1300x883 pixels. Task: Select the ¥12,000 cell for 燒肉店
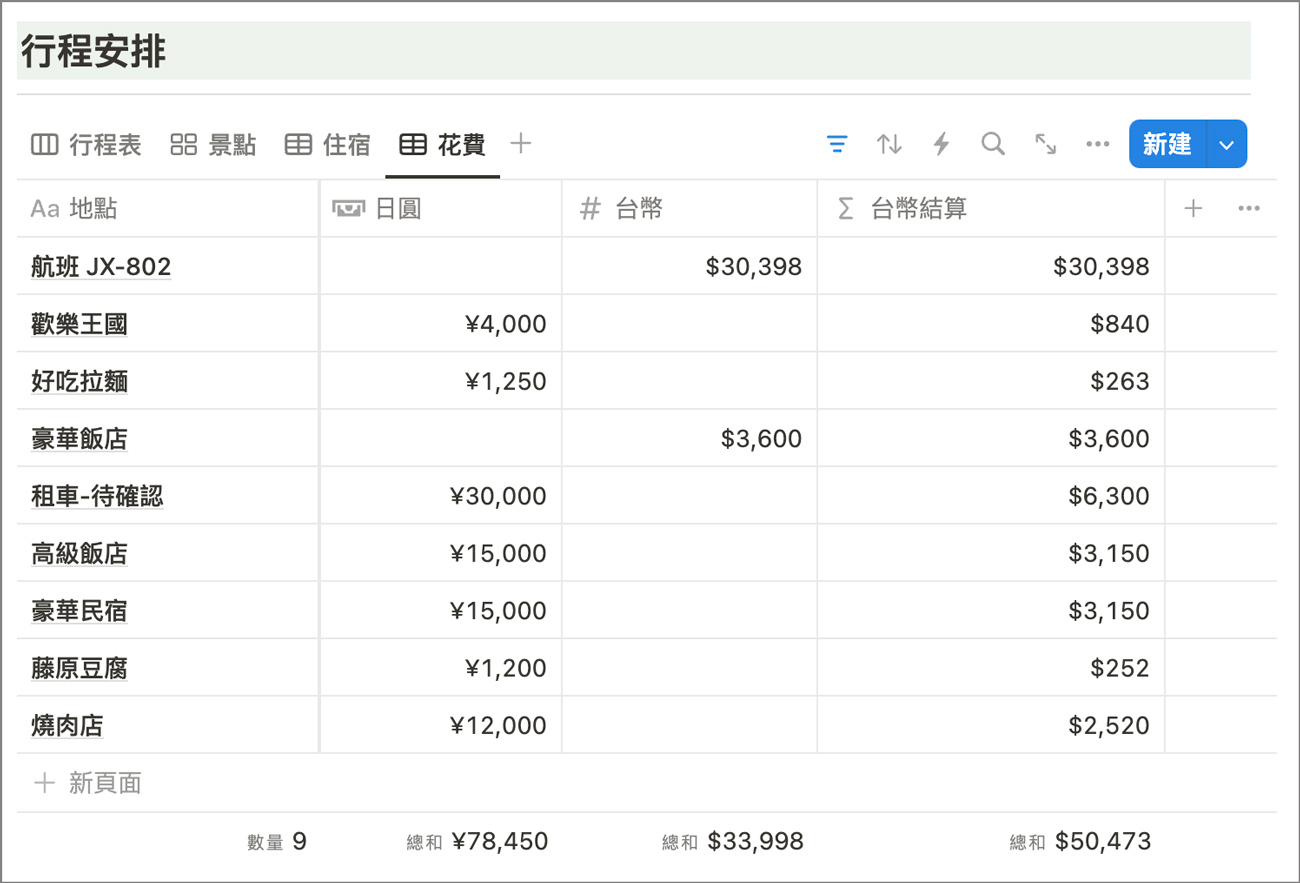point(440,724)
